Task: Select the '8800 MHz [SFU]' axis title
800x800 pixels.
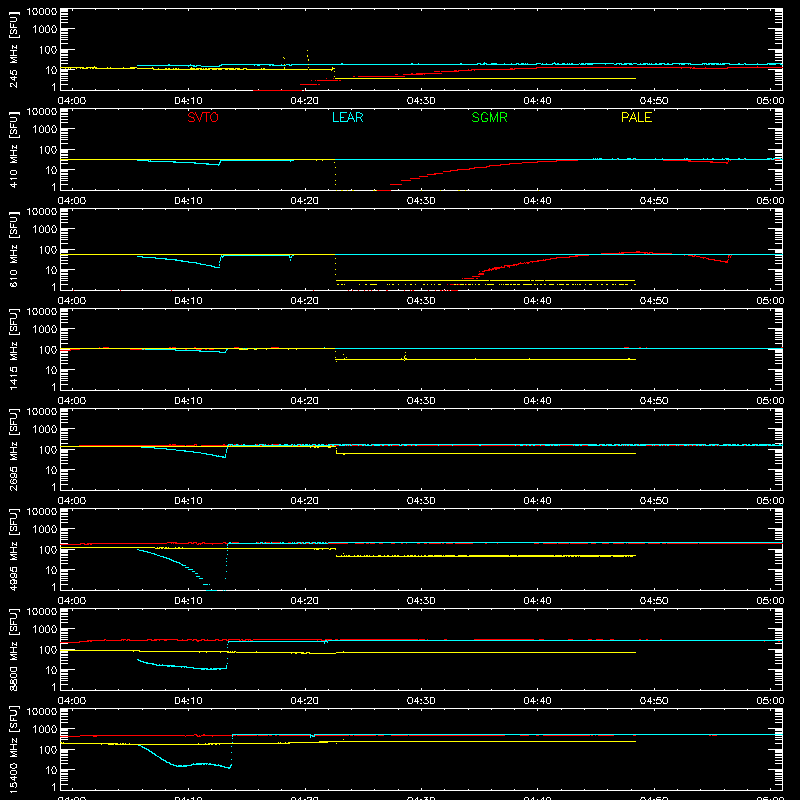Action: pyautogui.click(x=13, y=649)
